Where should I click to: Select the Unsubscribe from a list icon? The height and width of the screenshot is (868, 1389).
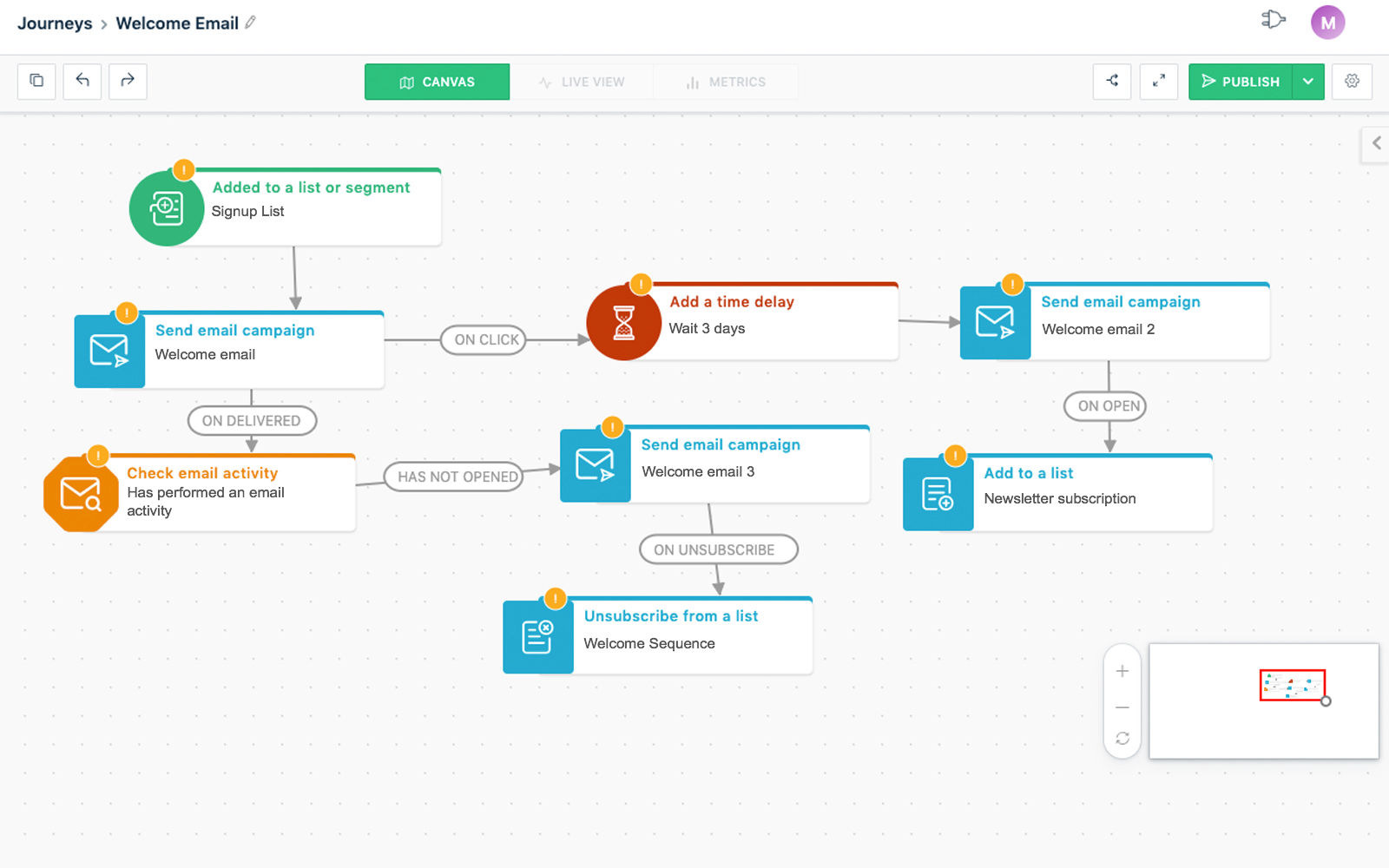[537, 637]
